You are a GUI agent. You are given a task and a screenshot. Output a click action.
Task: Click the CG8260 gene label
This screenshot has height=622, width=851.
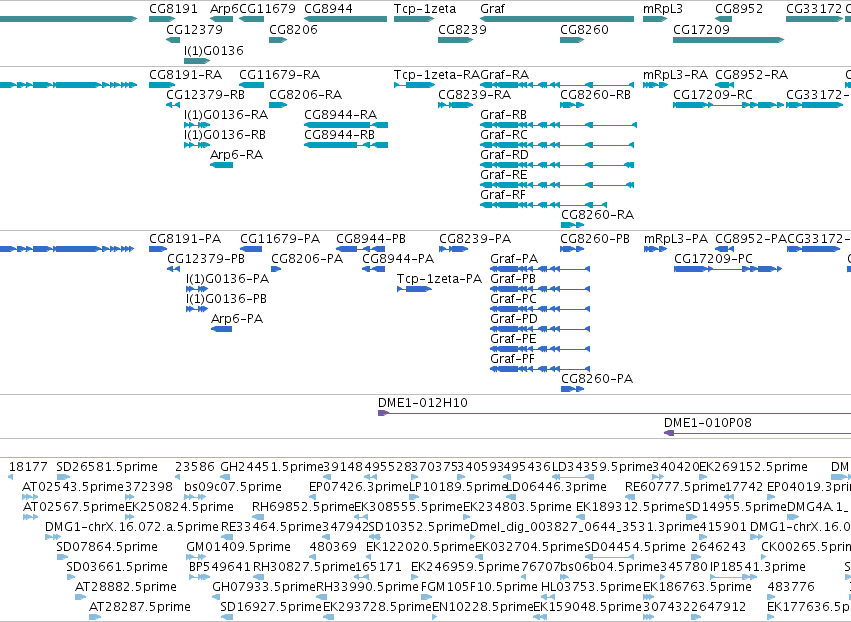pos(585,29)
